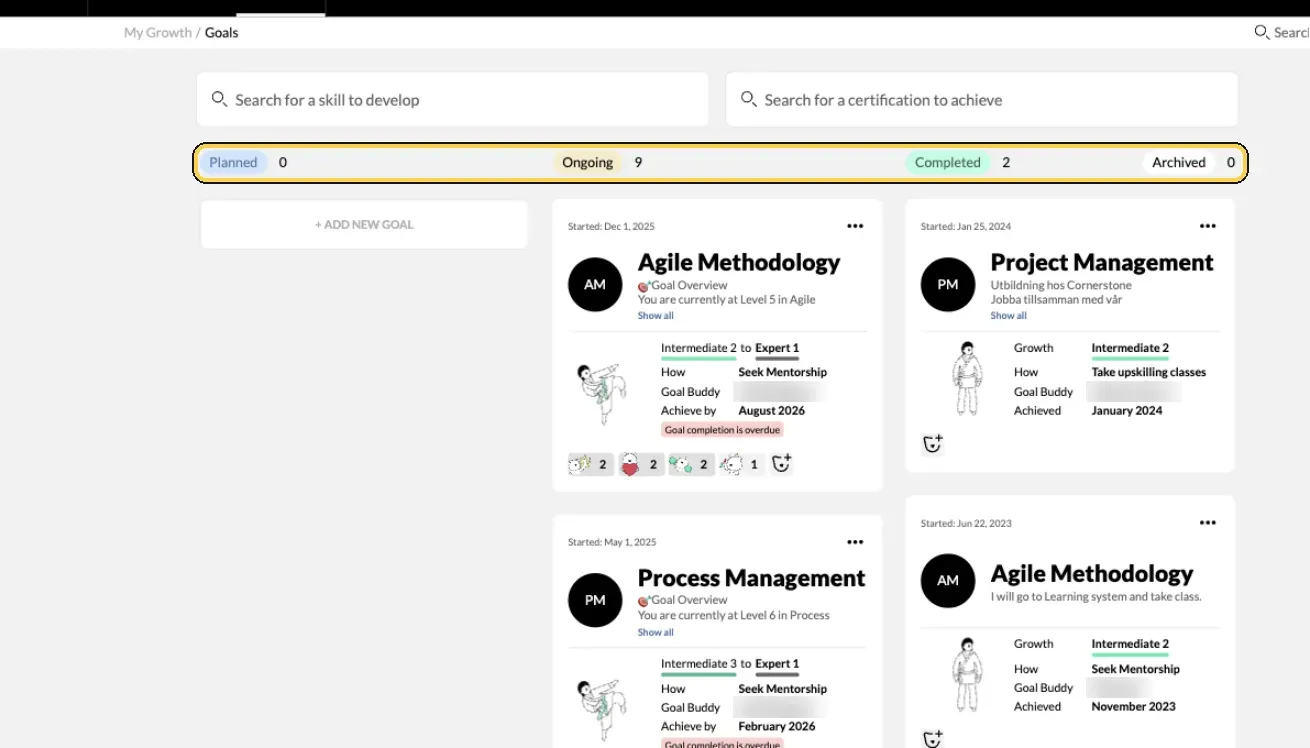
Task: Click the standing figure on the Jun 2023 Agile card
Action: coord(967,675)
